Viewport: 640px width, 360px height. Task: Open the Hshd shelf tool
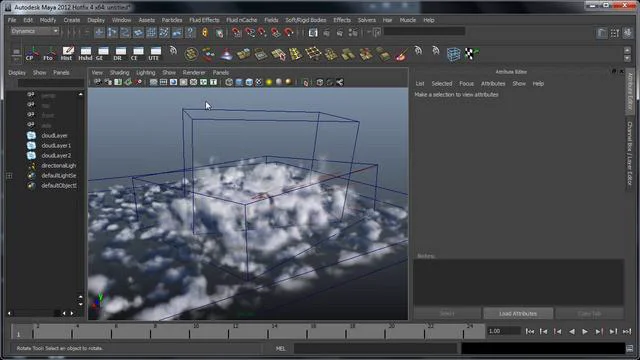click(85, 53)
